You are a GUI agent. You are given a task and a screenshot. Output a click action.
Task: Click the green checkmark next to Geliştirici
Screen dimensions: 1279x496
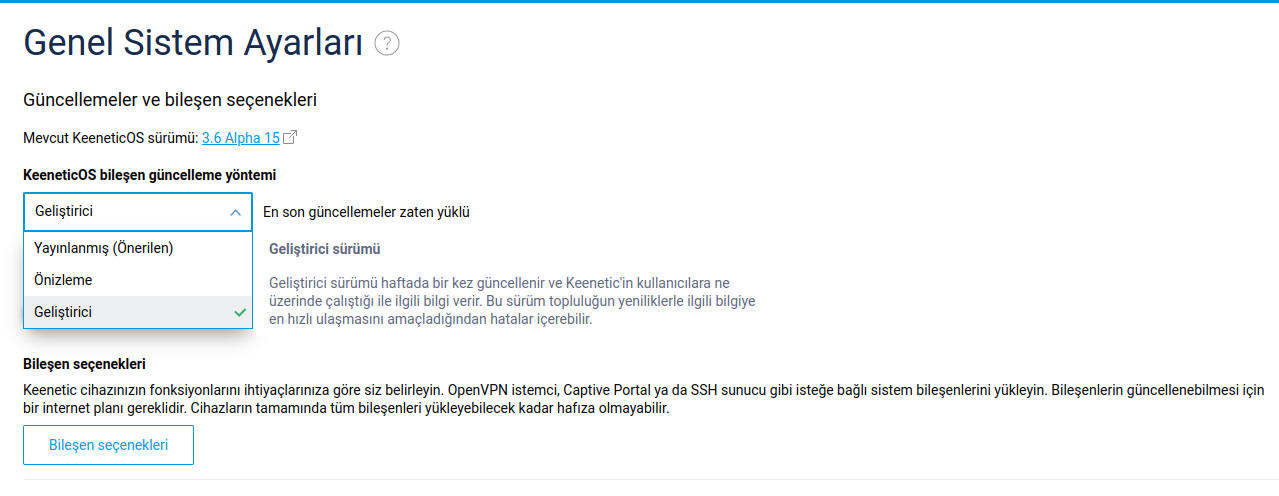point(240,312)
